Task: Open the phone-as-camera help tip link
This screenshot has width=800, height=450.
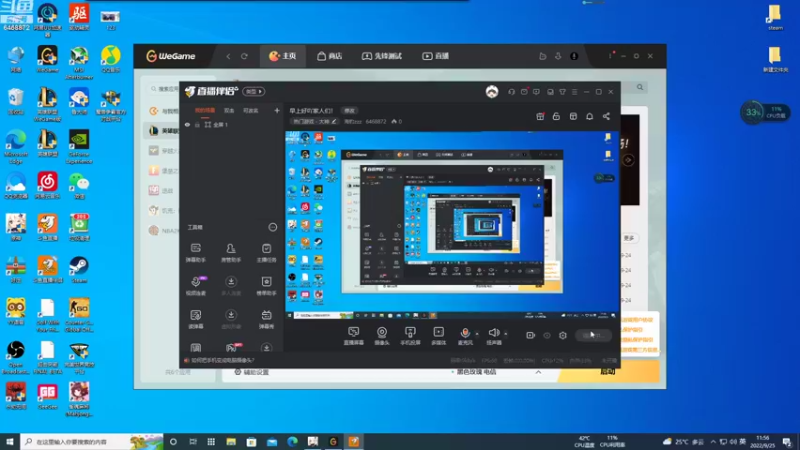Action: tap(222, 360)
